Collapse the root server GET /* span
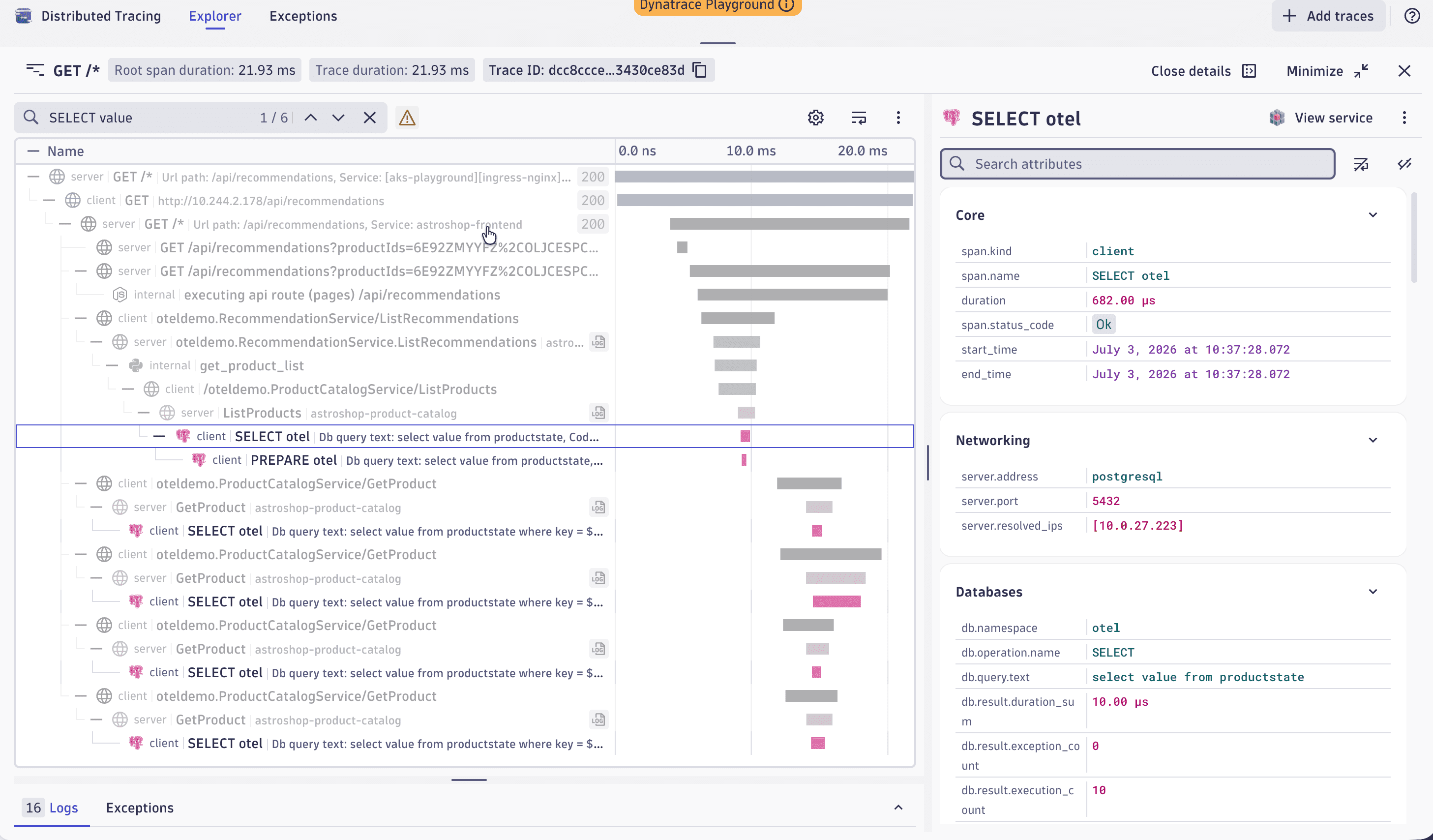Viewport: 1433px width, 840px height. point(33,177)
